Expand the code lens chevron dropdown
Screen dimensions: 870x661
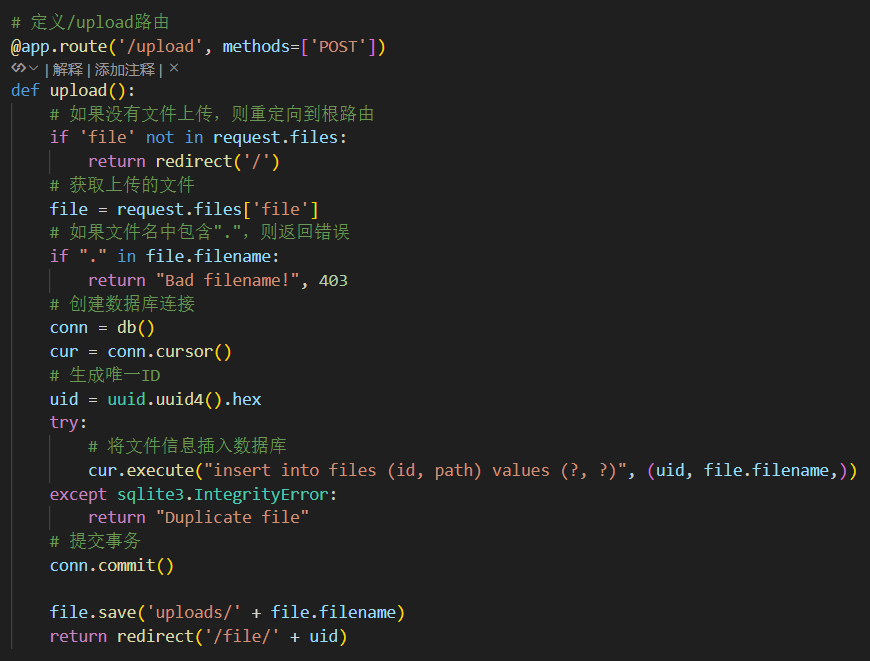coord(34,69)
